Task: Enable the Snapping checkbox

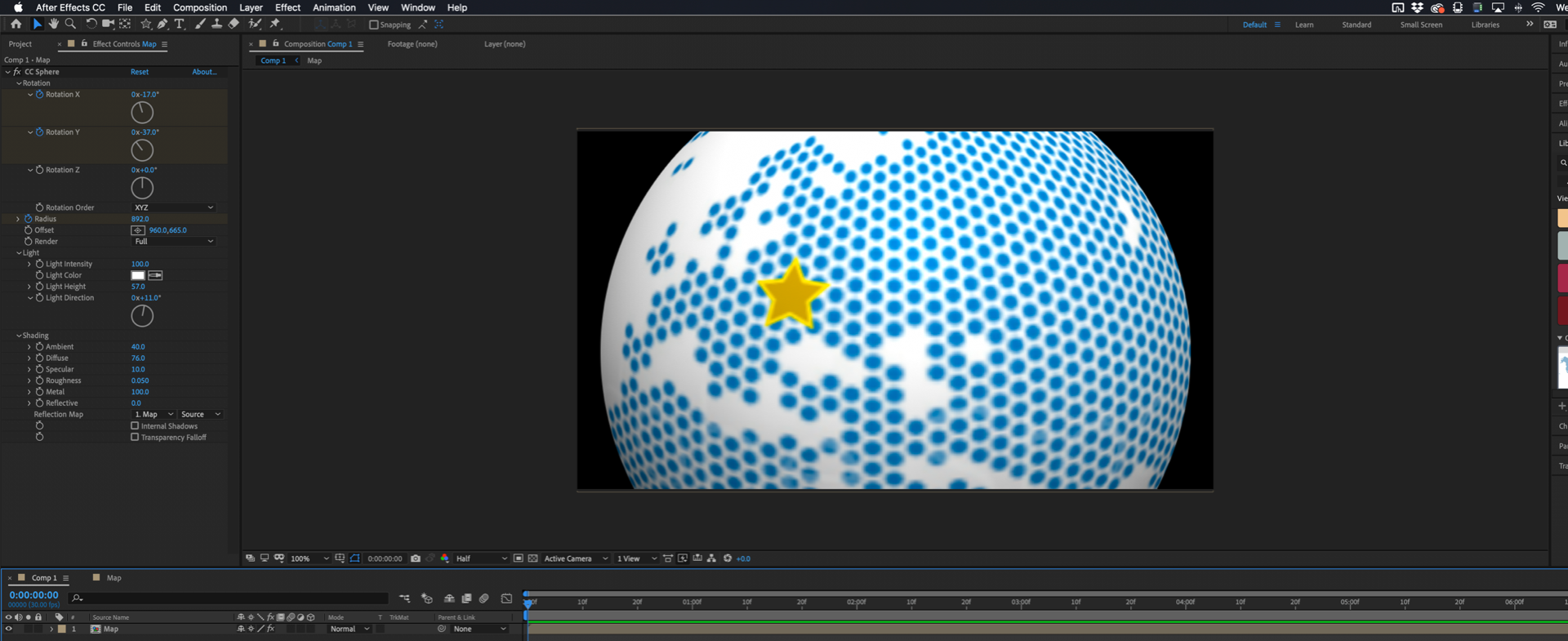Action: point(374,24)
